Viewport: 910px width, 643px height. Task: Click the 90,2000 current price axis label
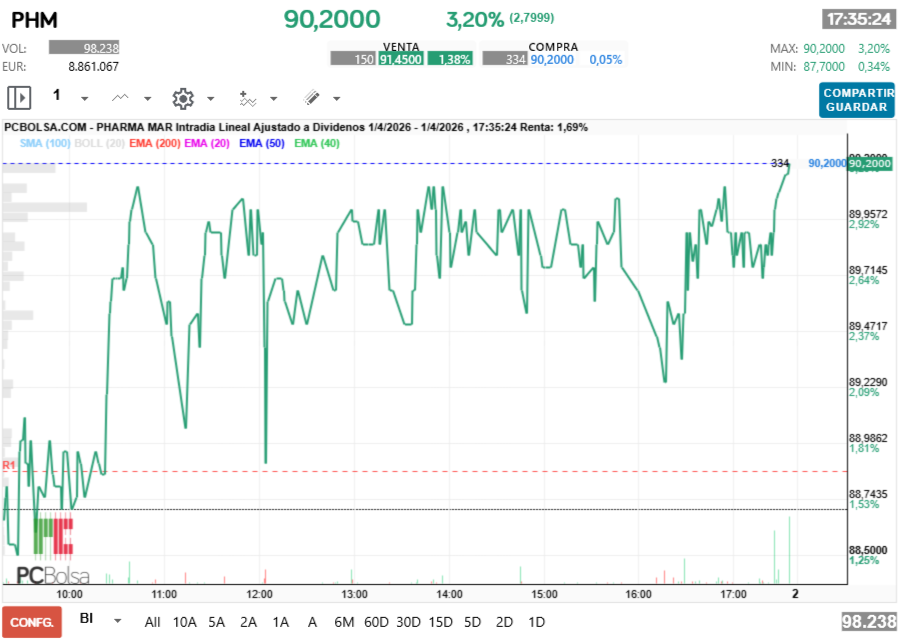pos(868,163)
